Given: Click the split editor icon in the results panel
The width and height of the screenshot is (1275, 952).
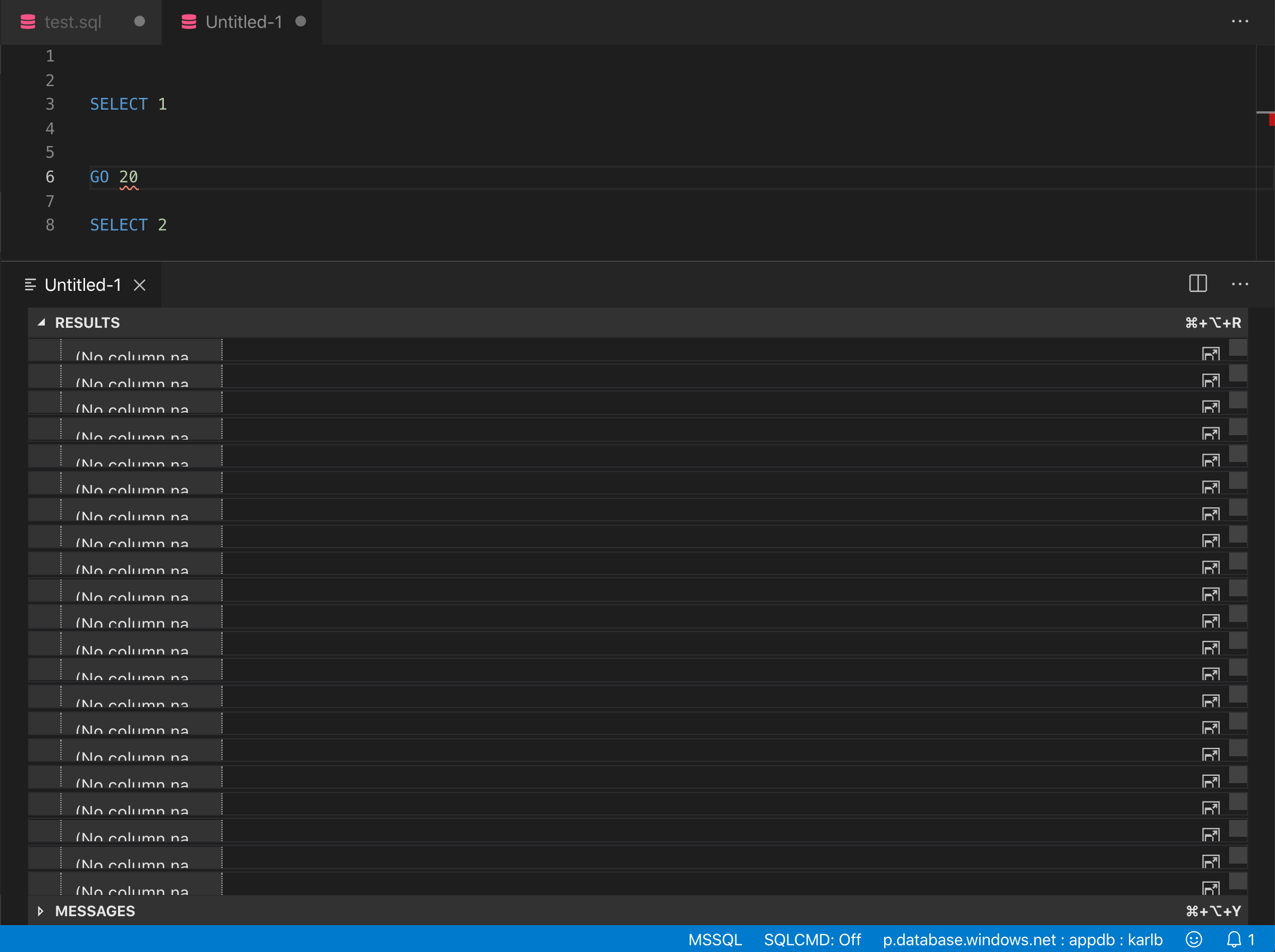Looking at the screenshot, I should [1198, 284].
